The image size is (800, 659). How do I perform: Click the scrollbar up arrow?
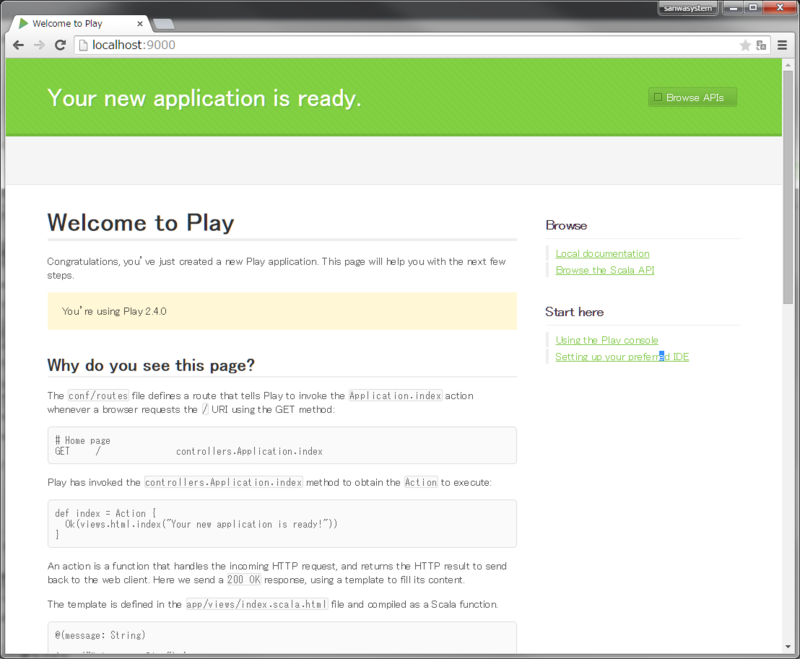788,64
